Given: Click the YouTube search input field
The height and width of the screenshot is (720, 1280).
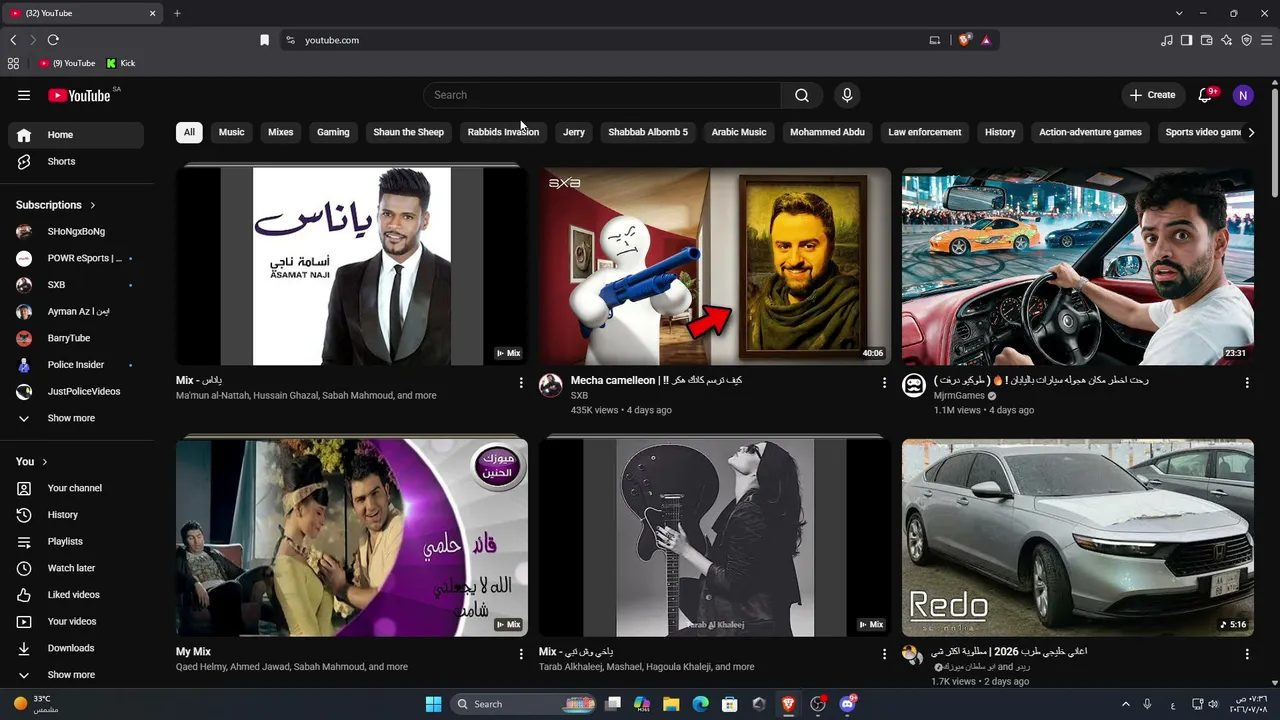Looking at the screenshot, I should 602,95.
